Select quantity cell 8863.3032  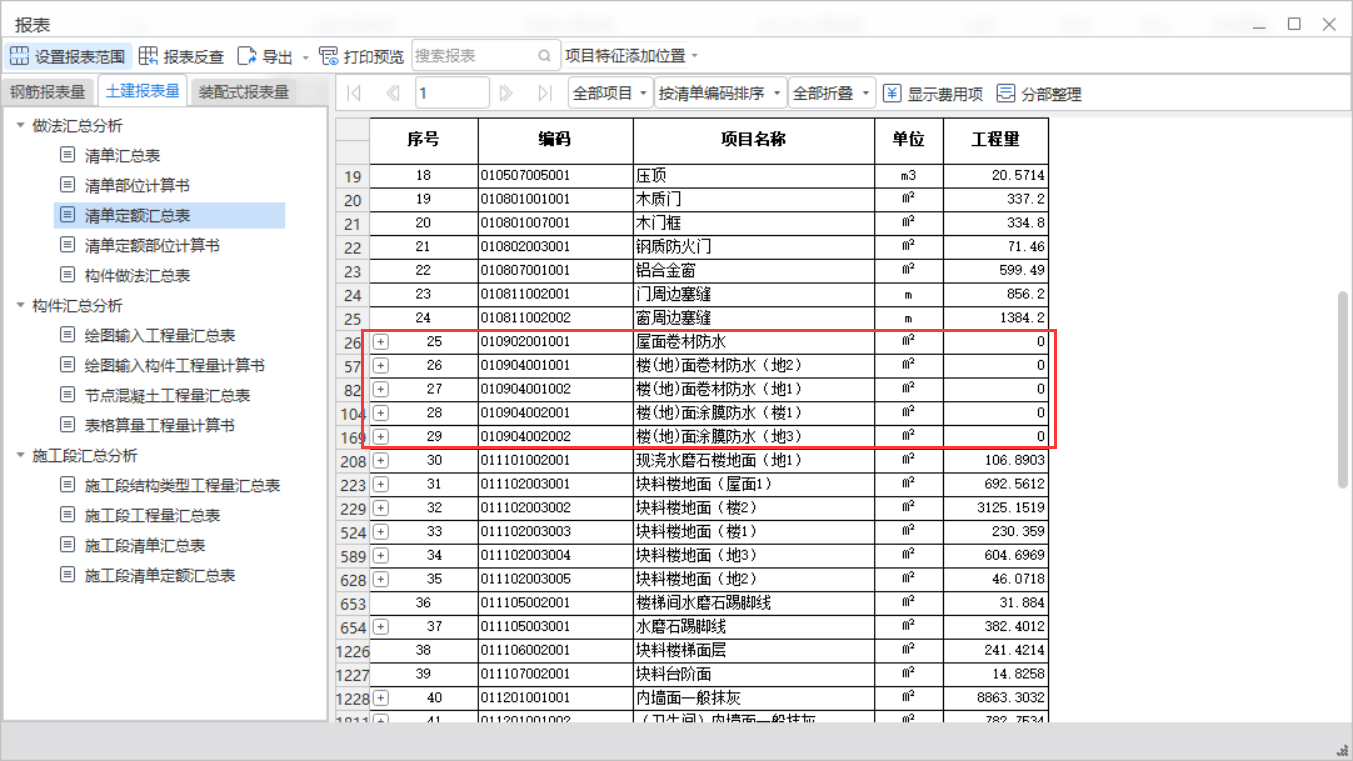995,698
